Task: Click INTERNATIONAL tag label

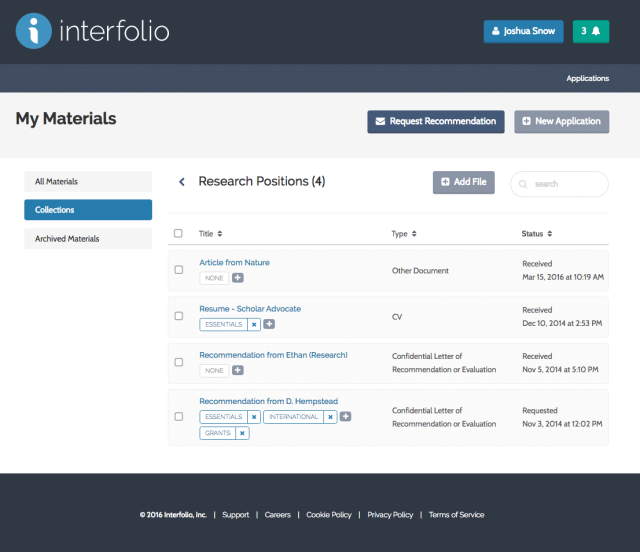Action: click(293, 417)
